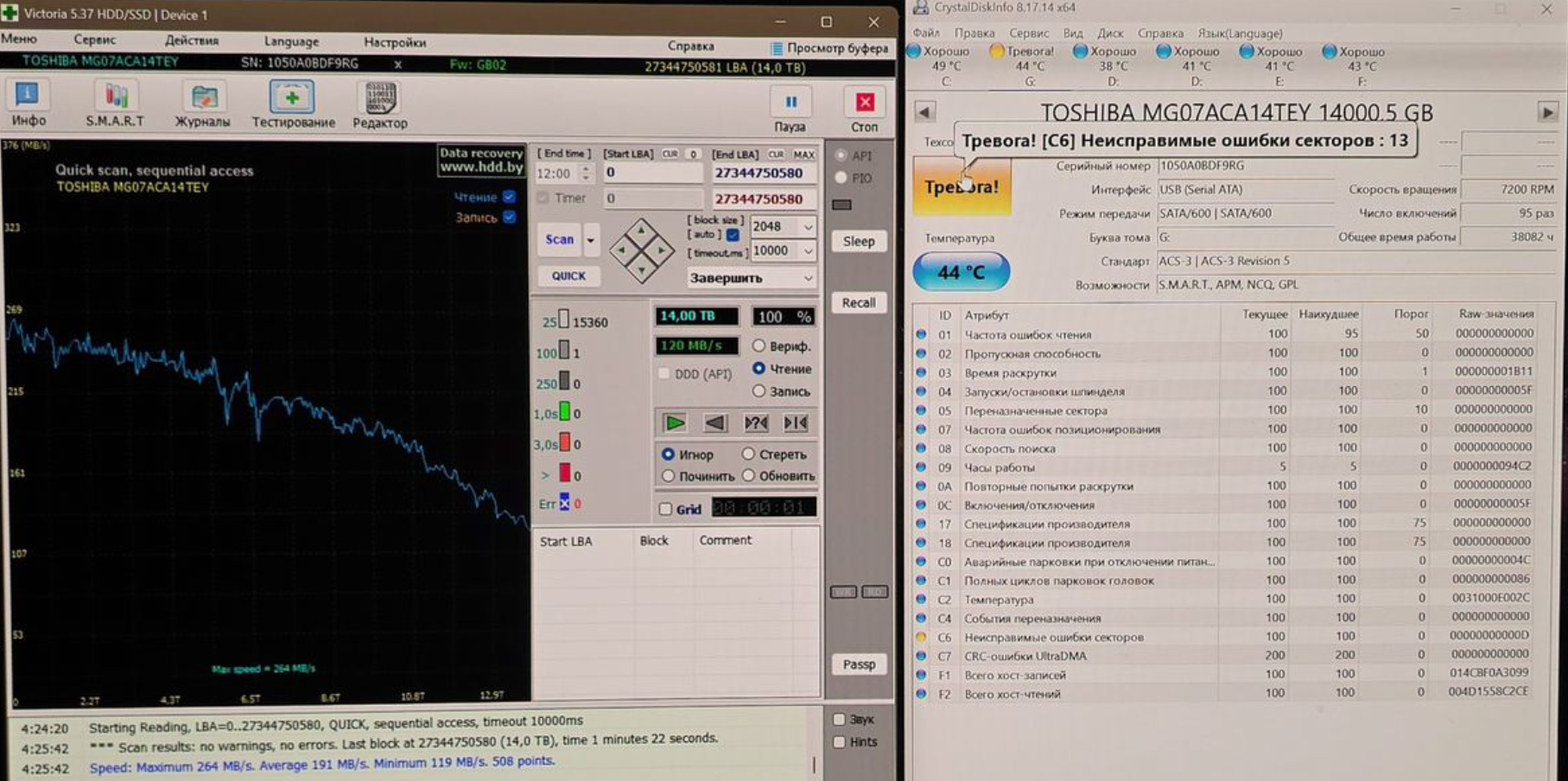Screen dimensions: 1568x781
Task: Toggle the Timer checkbox
Action: tap(543, 198)
